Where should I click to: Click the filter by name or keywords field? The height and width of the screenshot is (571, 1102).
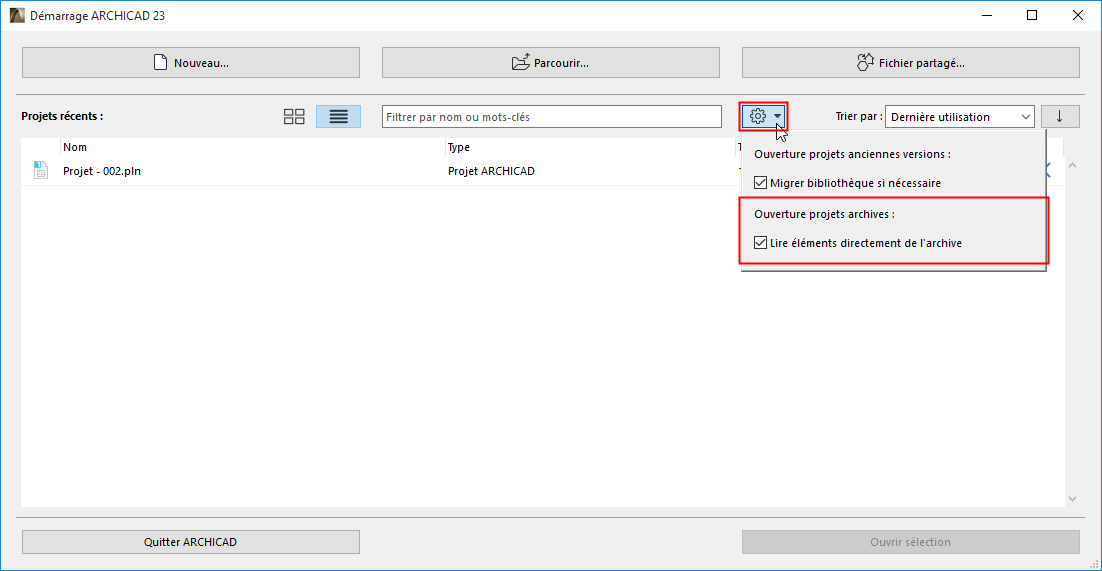point(552,117)
